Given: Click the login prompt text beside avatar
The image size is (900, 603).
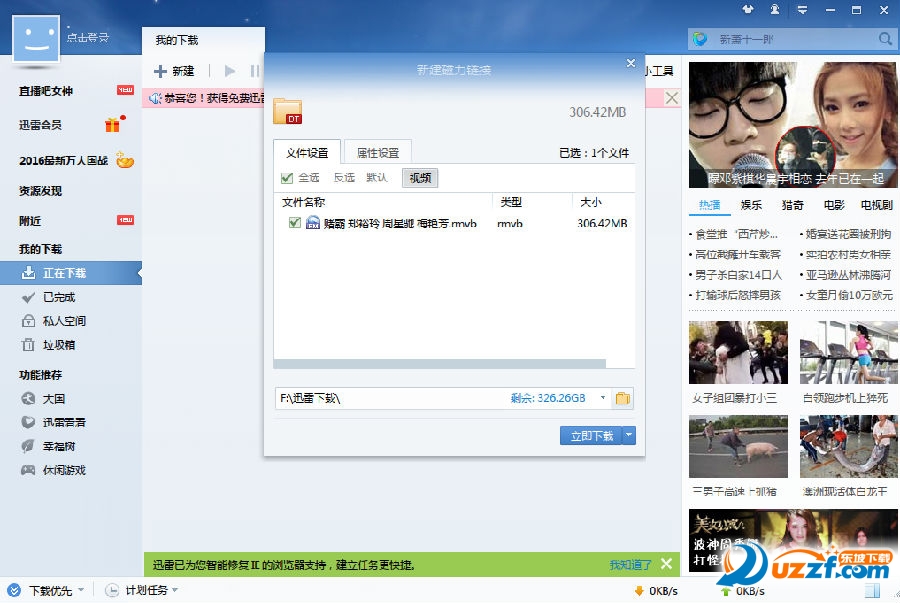Looking at the screenshot, I should [87, 38].
